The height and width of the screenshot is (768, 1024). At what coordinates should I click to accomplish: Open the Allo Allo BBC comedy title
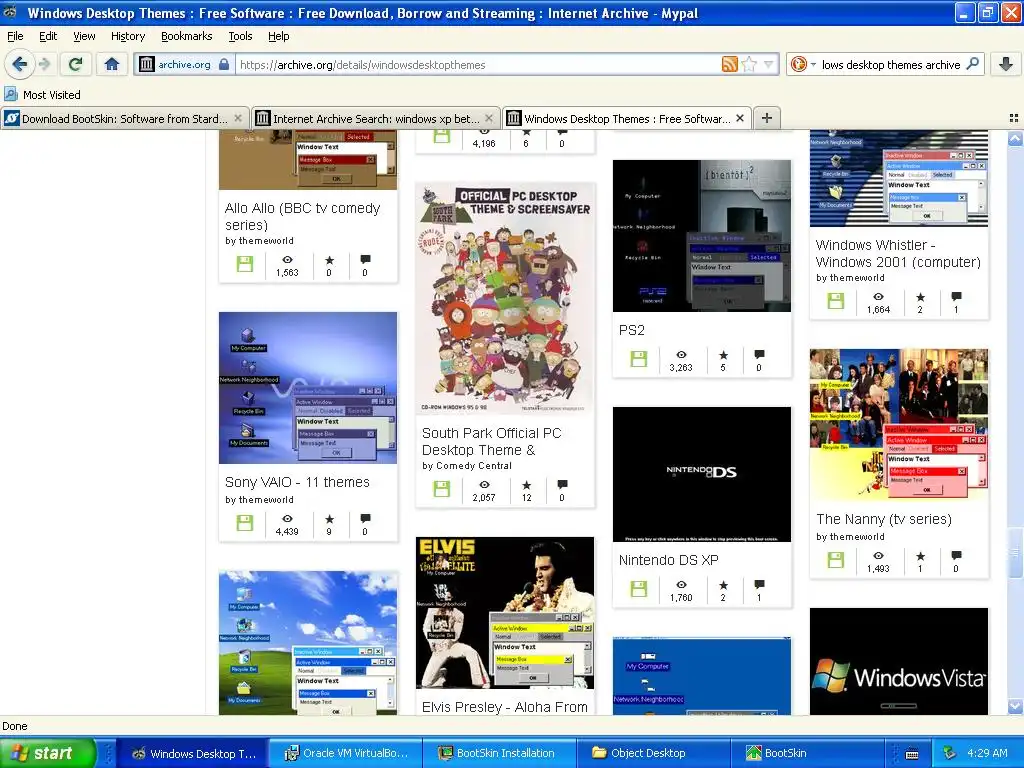(x=302, y=216)
